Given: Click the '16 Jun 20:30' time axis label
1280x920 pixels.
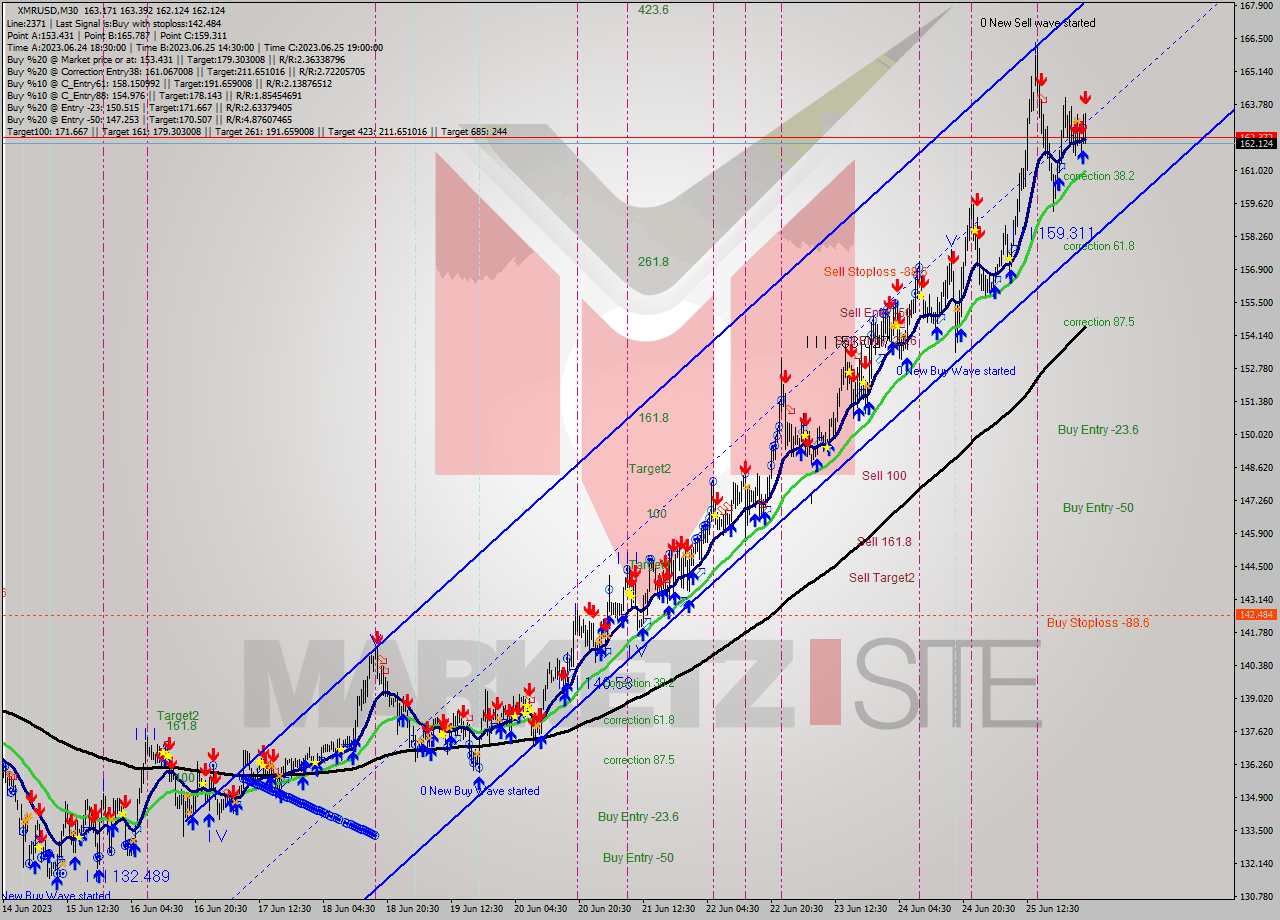Looking at the screenshot, I should (x=221, y=909).
